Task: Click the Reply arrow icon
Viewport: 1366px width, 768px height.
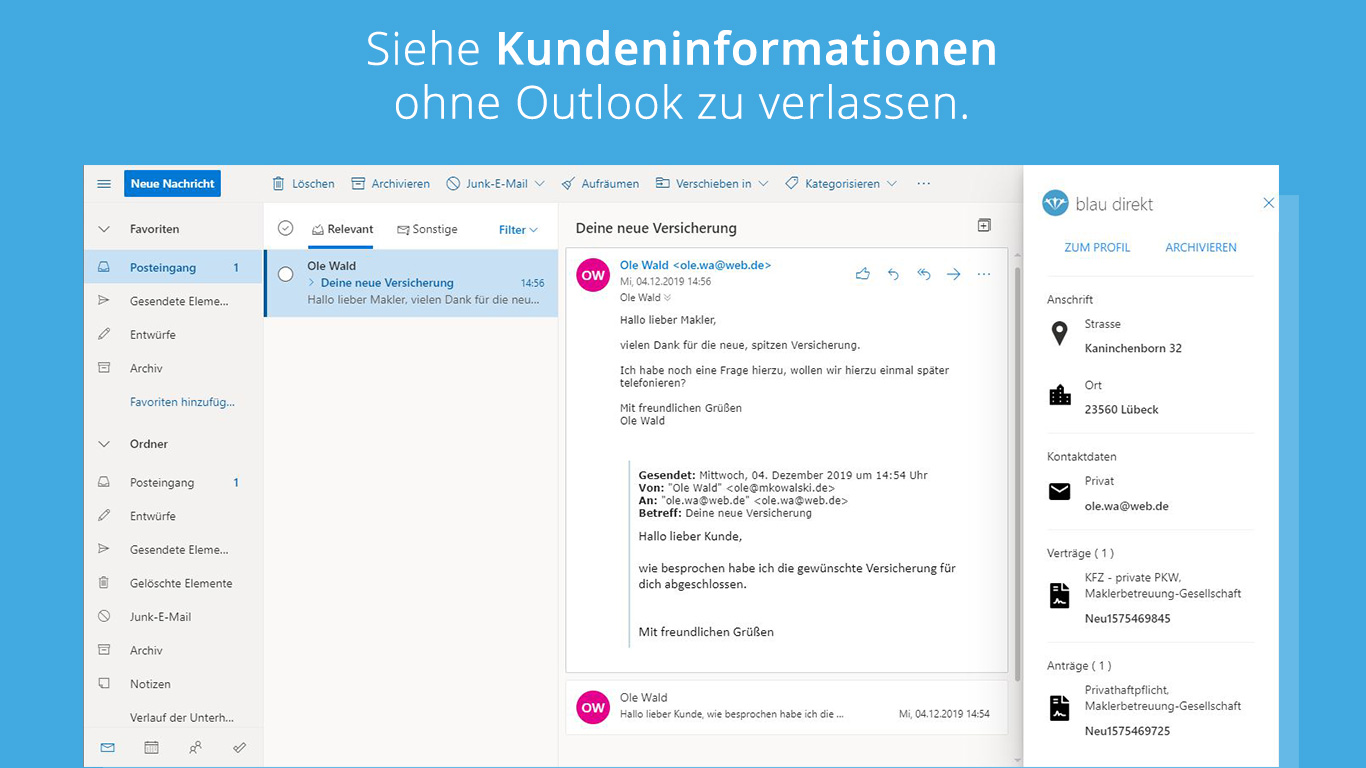Action: click(893, 274)
